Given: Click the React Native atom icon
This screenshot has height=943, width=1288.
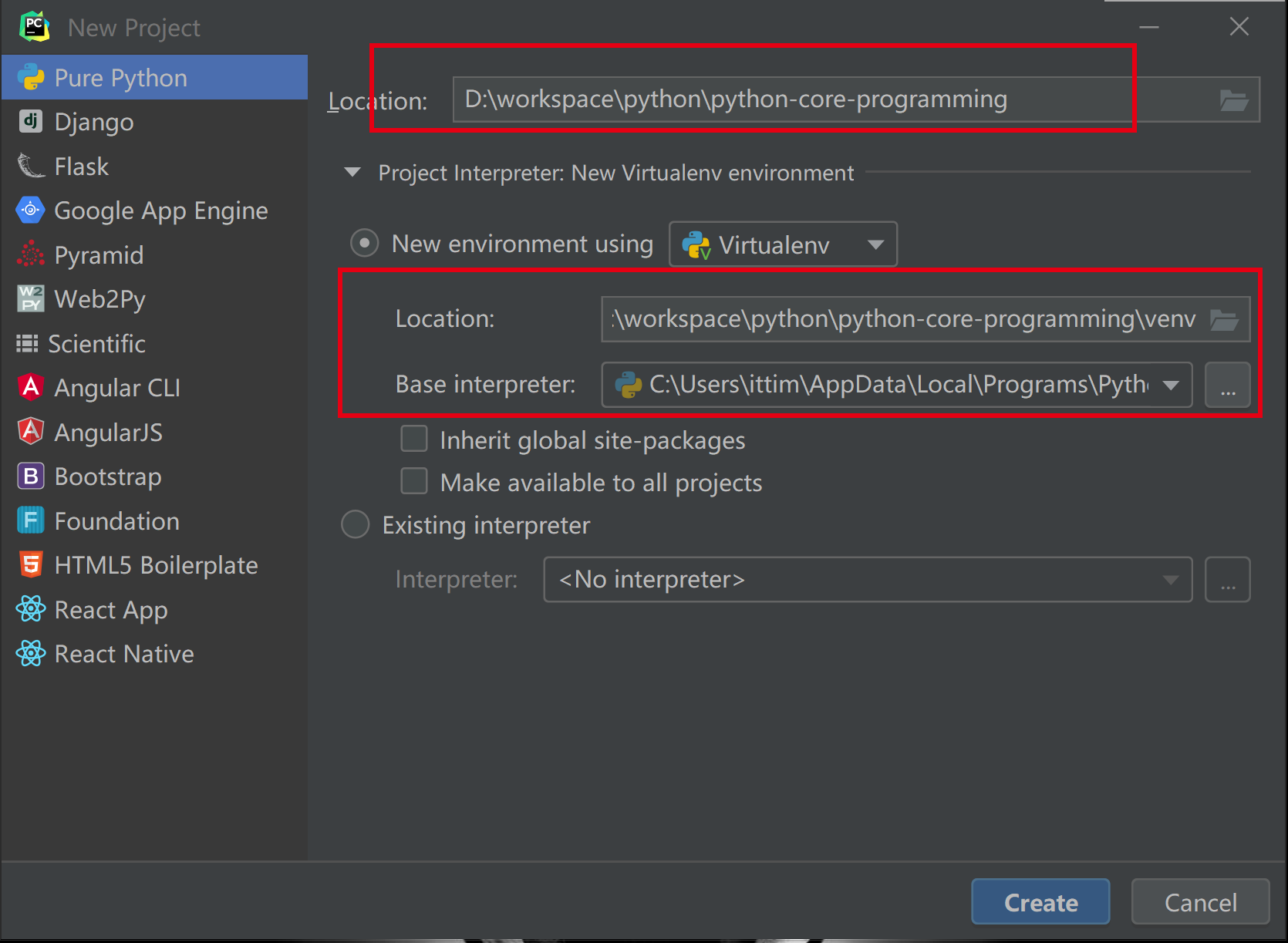Looking at the screenshot, I should pyautogui.click(x=31, y=653).
